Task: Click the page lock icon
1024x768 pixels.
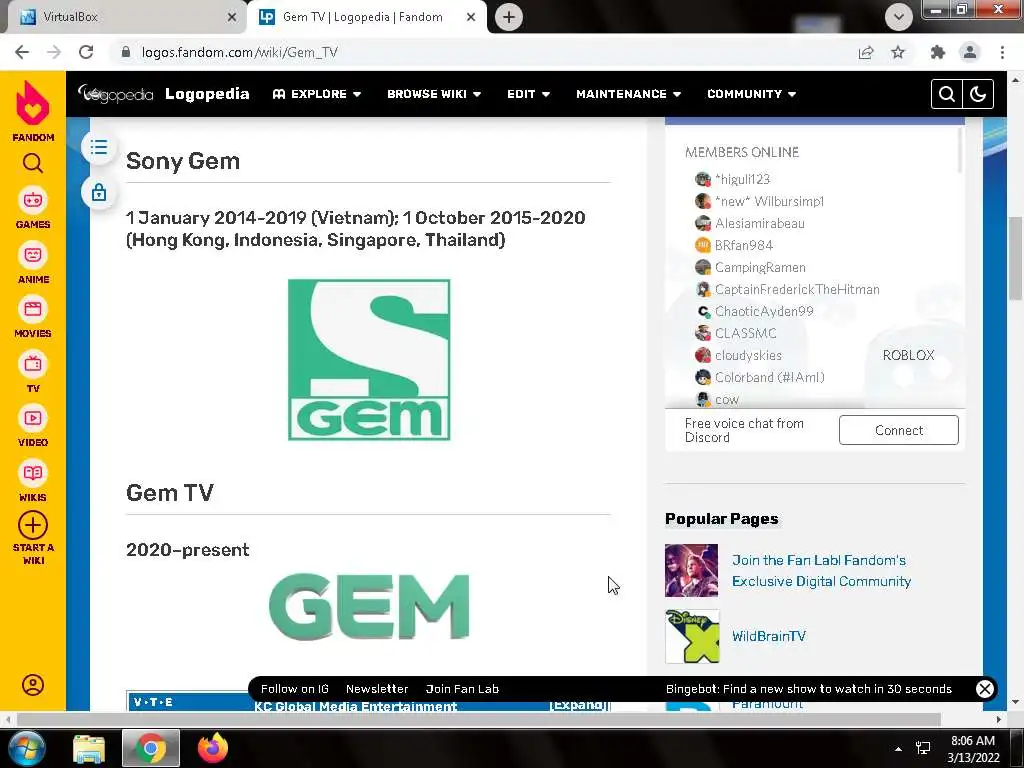Action: pyautogui.click(x=99, y=192)
